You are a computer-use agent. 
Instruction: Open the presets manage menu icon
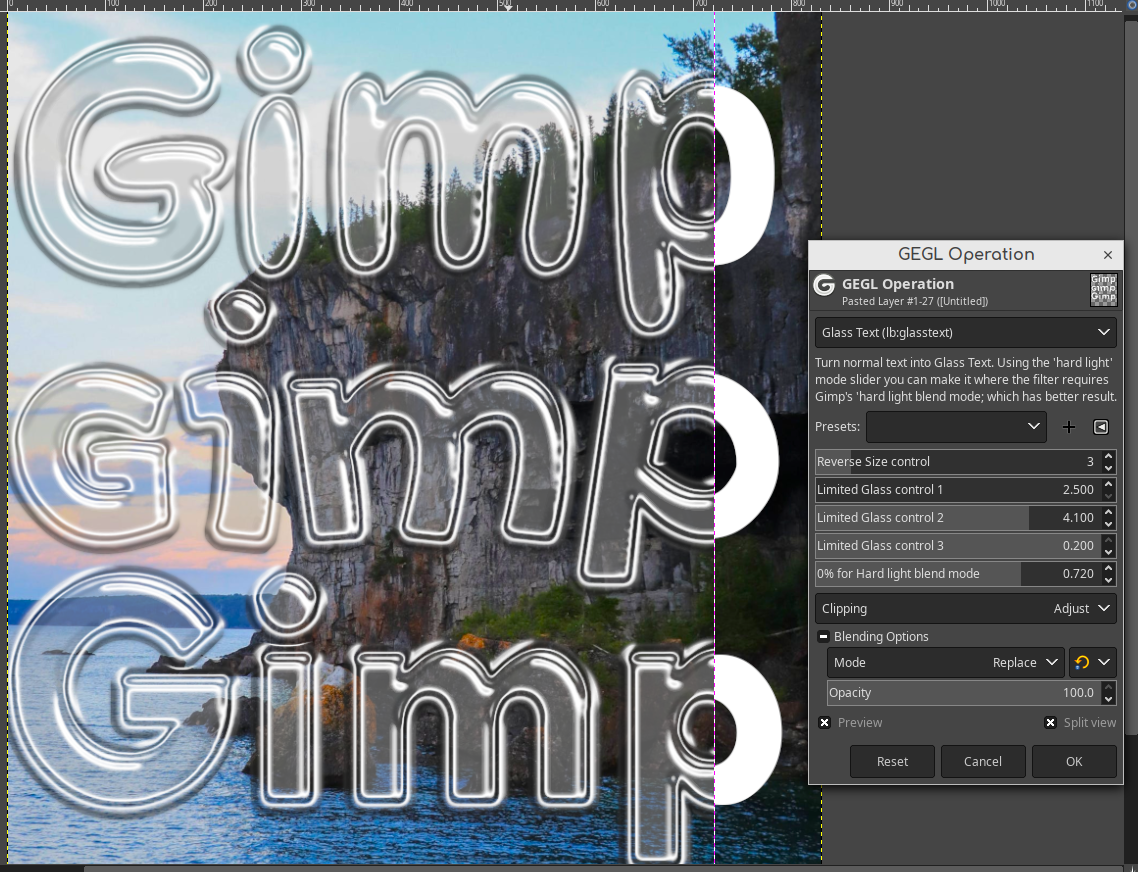tap(1100, 427)
